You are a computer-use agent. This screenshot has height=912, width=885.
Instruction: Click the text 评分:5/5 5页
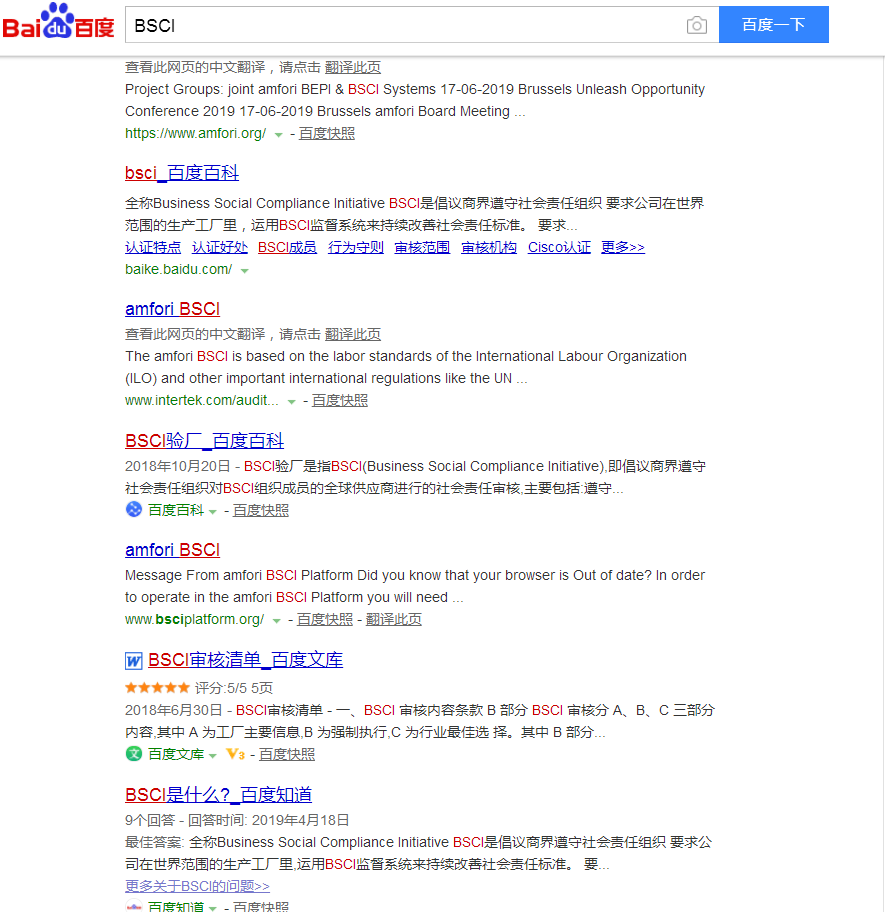234,688
